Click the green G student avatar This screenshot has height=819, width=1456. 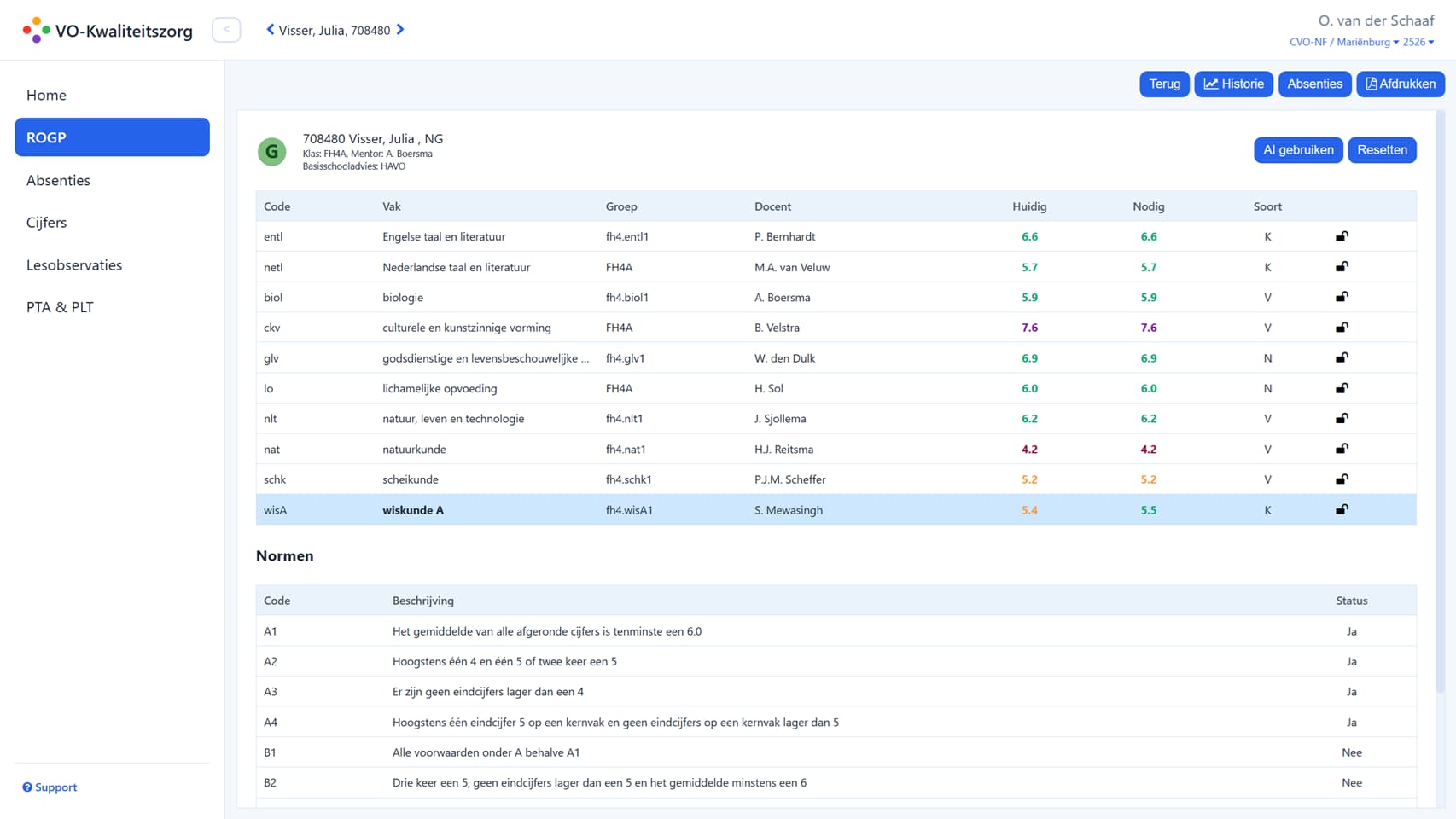click(272, 152)
